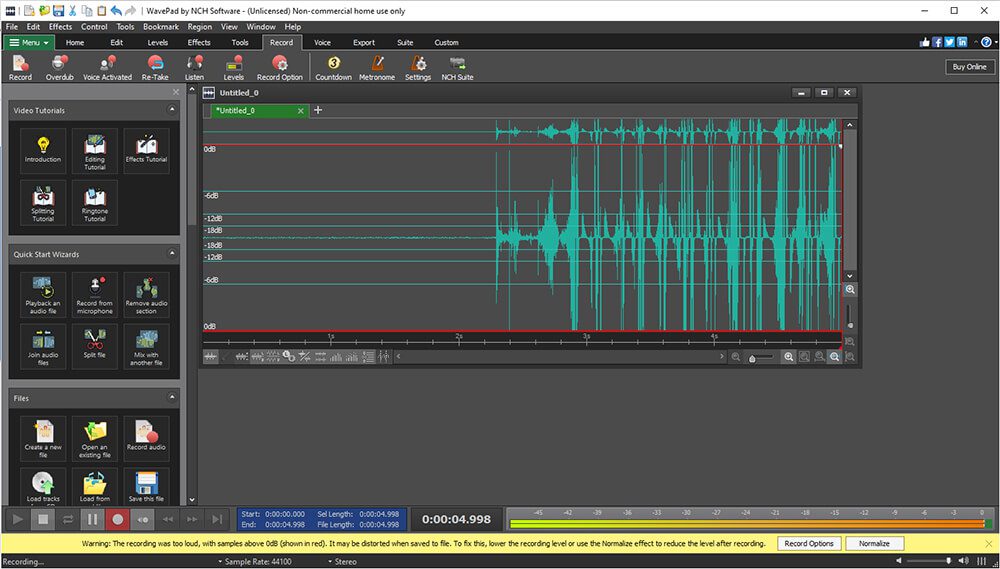The width and height of the screenshot is (1000, 569).
Task: Open the Voice Activated recording option
Action: pos(107,68)
